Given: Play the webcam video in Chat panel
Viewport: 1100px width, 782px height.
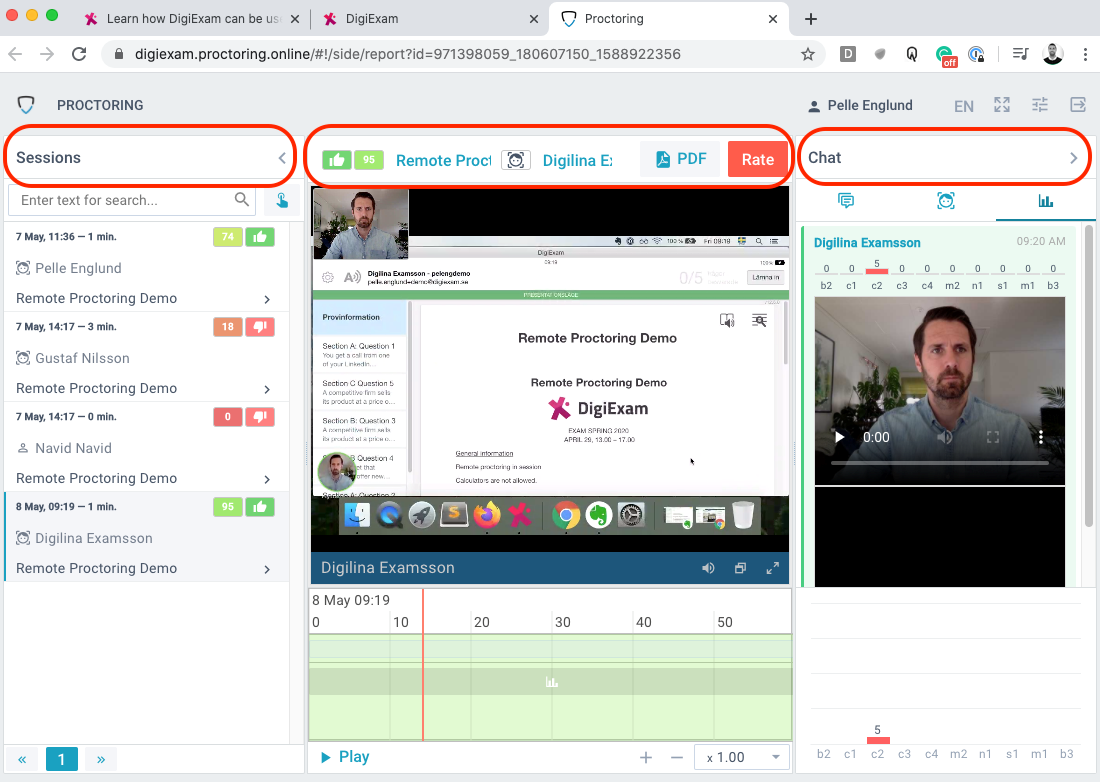Looking at the screenshot, I should (x=840, y=437).
